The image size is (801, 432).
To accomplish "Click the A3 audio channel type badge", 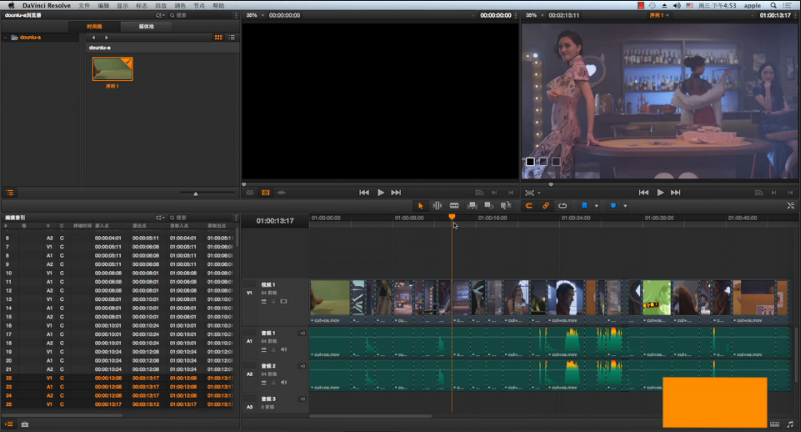I will 302,399.
